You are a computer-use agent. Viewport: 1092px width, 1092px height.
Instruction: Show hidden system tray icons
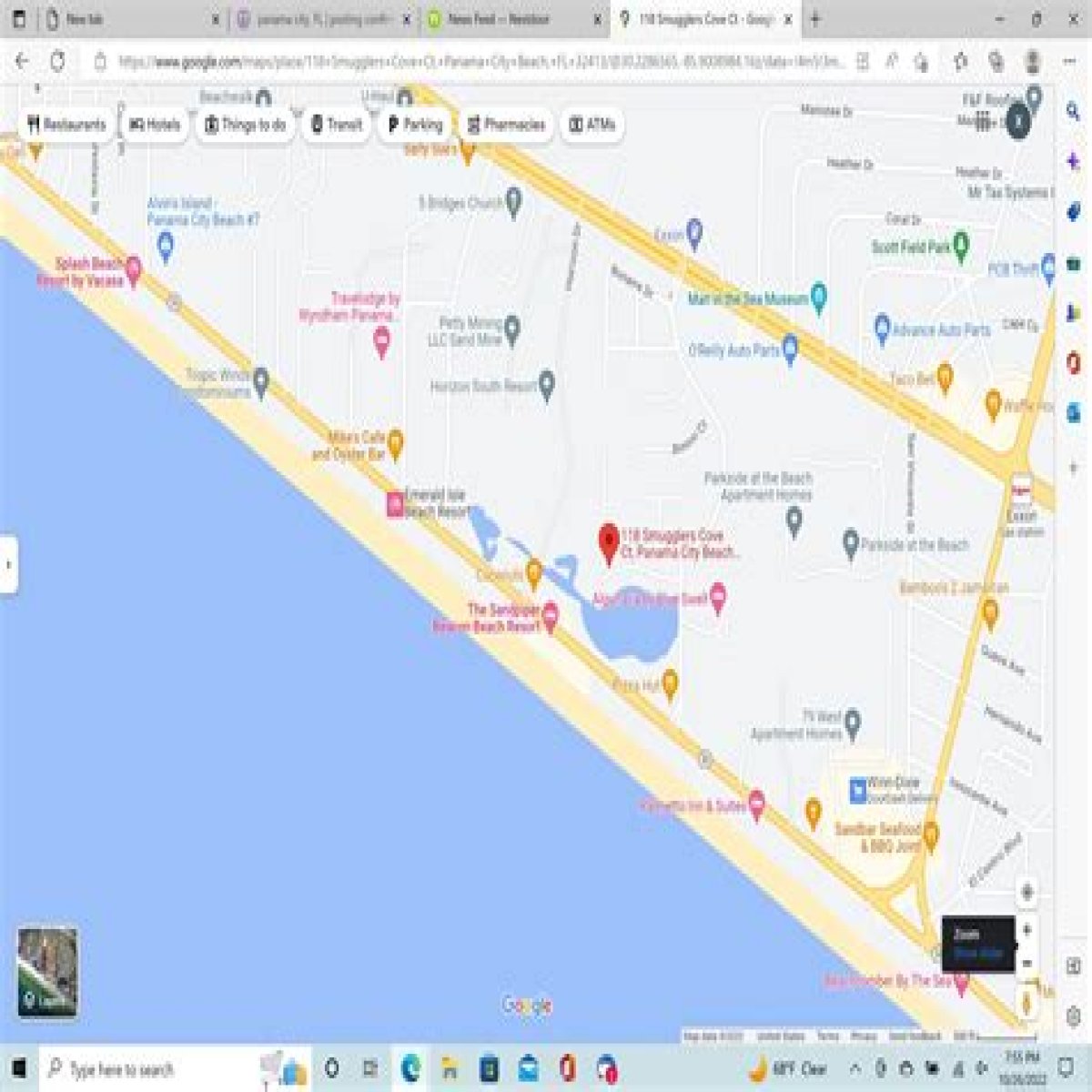coord(855,1068)
